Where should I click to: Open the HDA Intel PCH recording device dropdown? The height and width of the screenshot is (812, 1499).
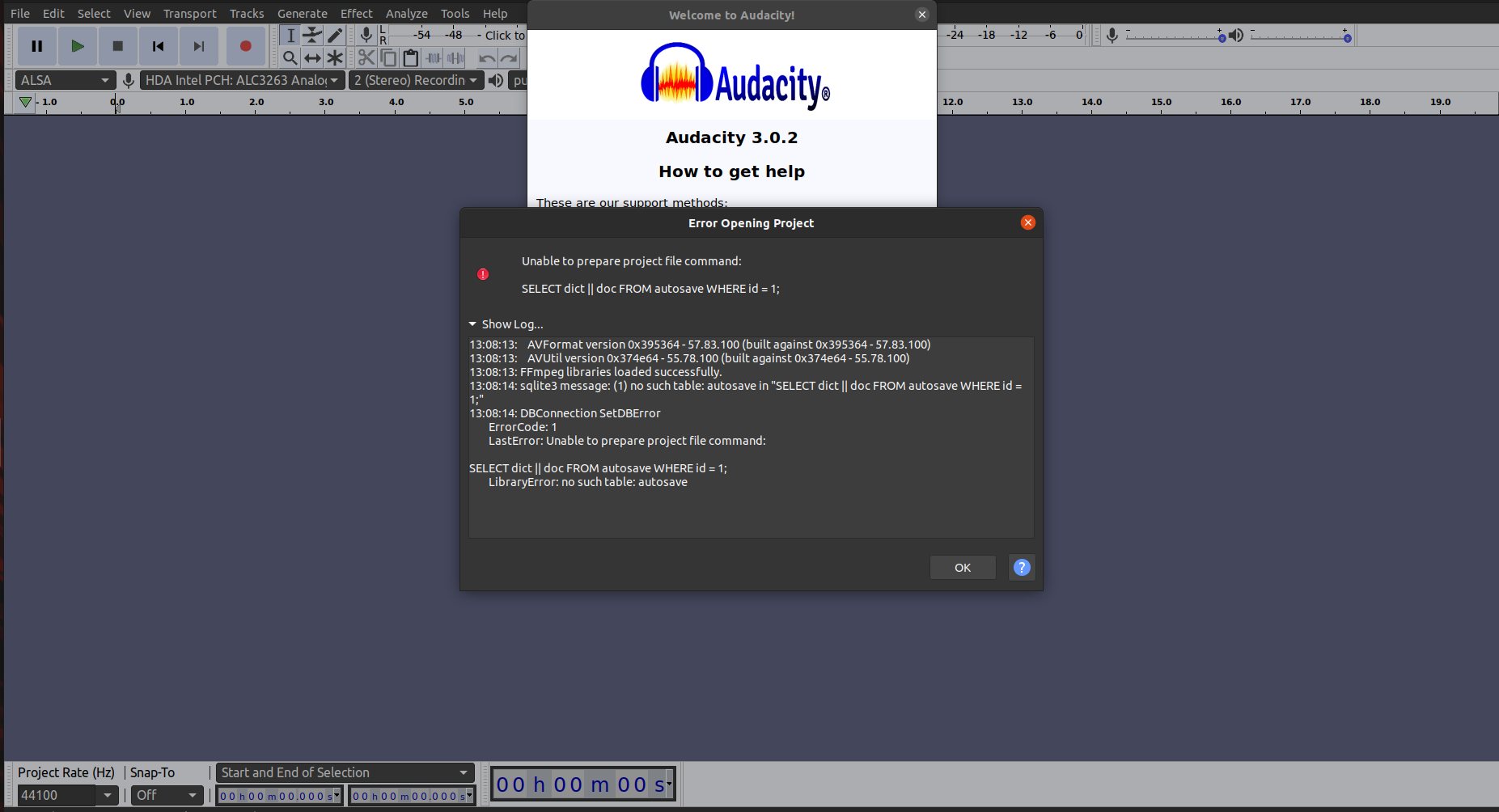click(x=242, y=80)
